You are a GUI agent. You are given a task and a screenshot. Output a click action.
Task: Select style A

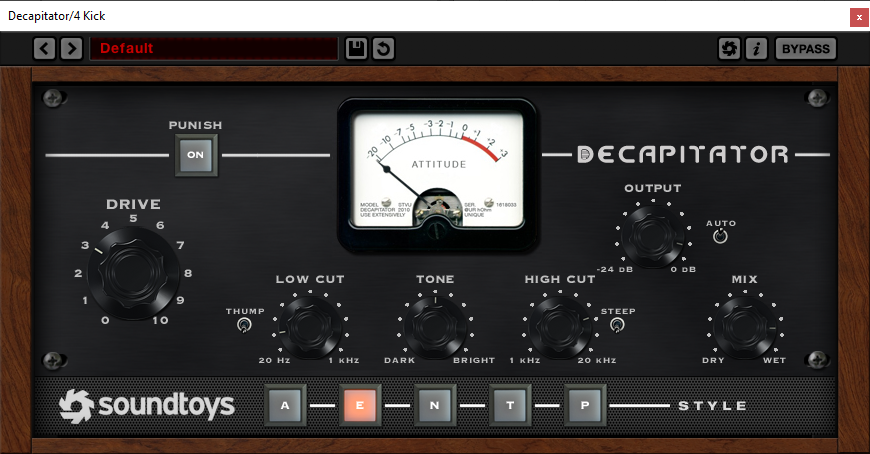pos(285,405)
